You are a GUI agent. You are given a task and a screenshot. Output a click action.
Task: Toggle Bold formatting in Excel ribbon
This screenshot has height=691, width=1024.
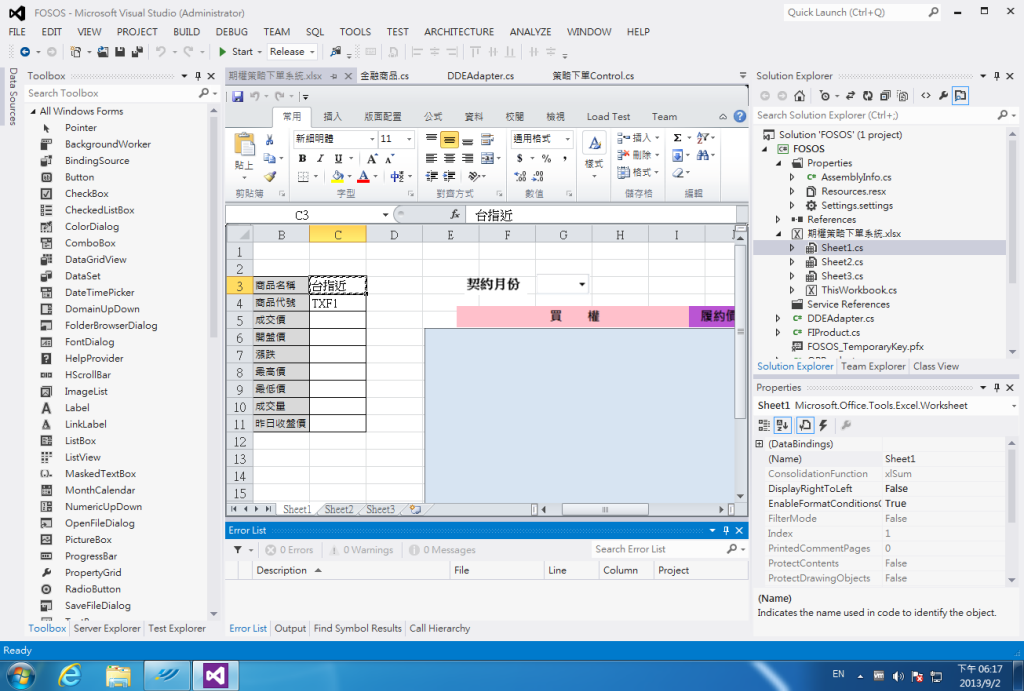302,158
